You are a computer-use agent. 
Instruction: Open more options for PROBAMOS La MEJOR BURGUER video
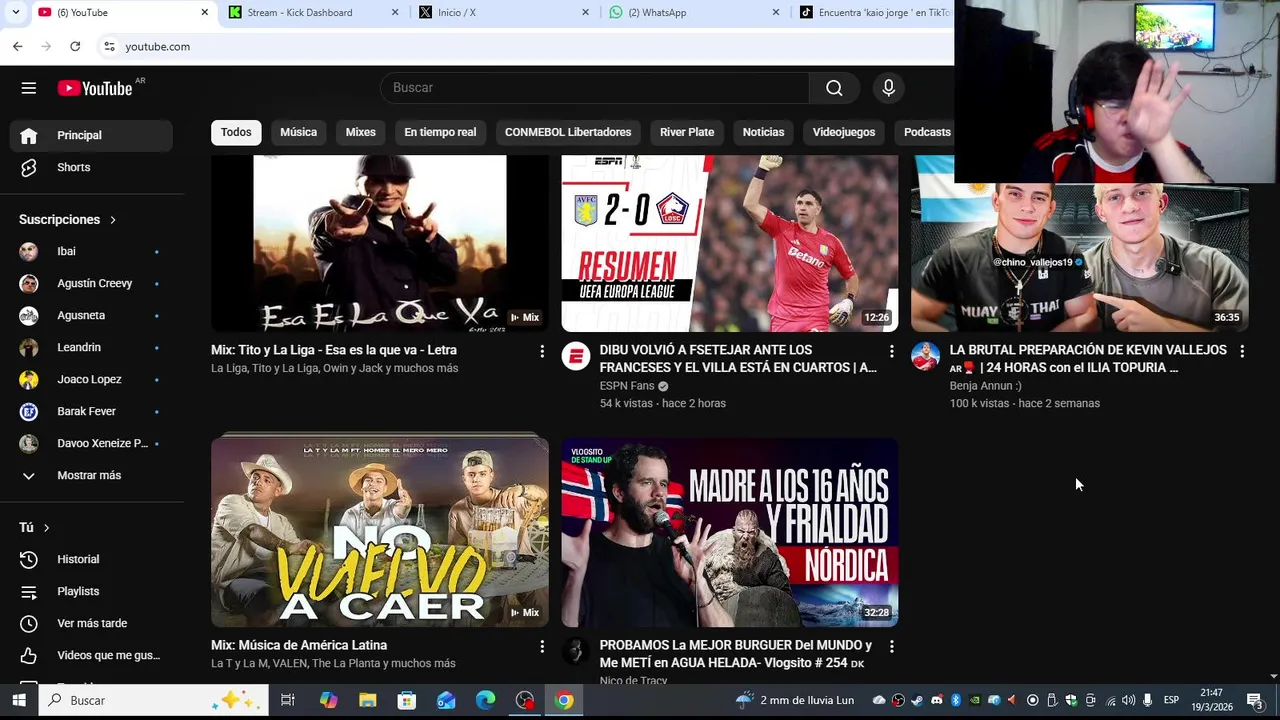[x=892, y=647]
